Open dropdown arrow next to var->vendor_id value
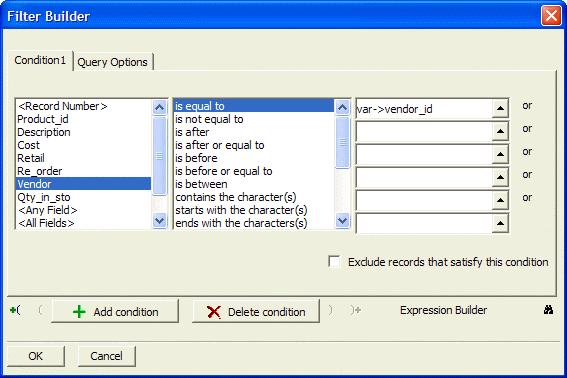Screen dimensions: 567x378 [x=500, y=109]
